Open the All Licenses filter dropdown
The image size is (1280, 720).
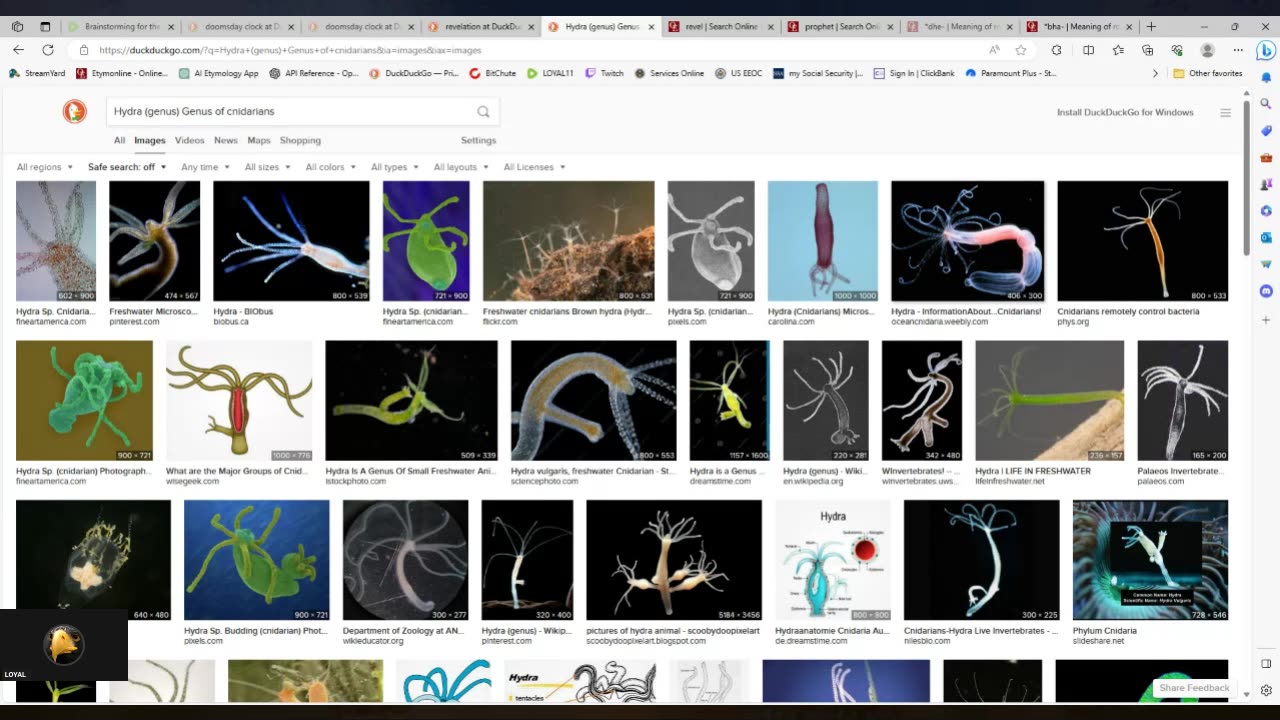pyautogui.click(x=534, y=167)
